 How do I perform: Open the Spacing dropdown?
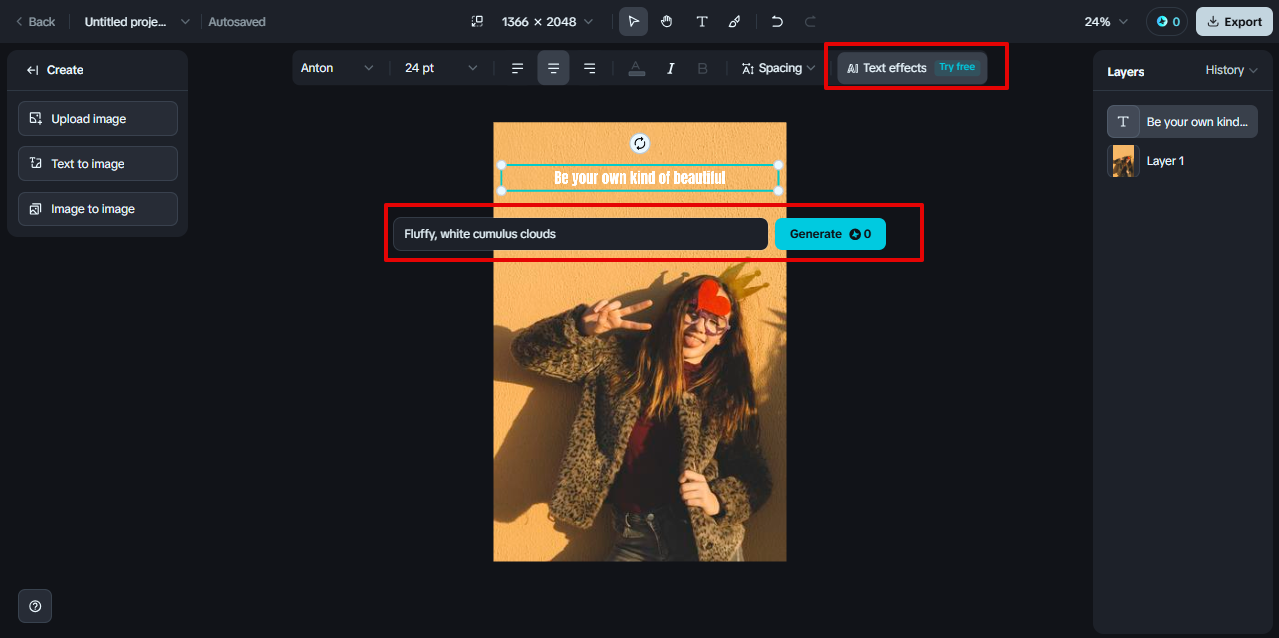click(779, 68)
